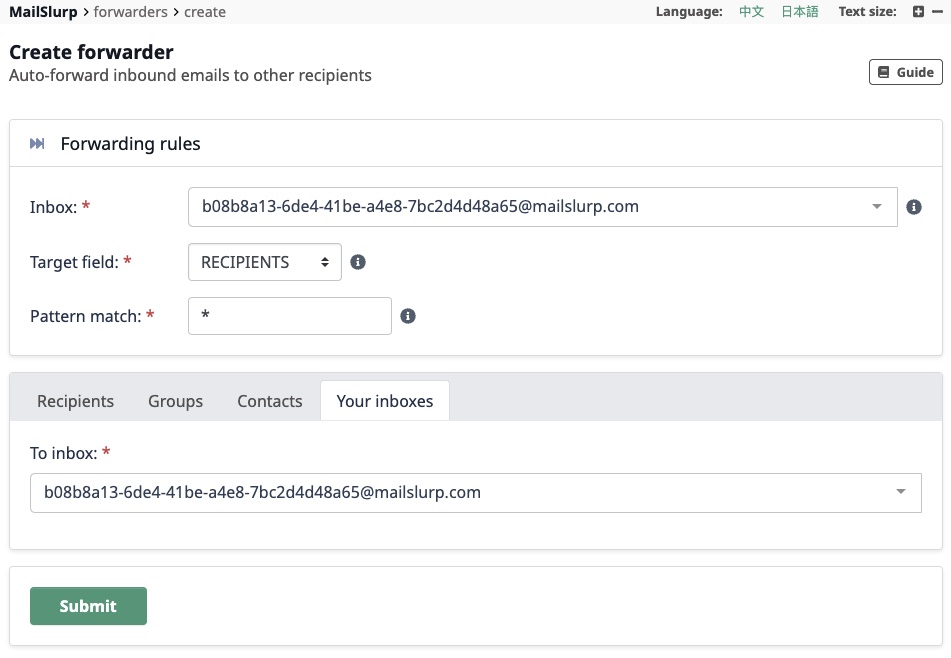This screenshot has height=658, width=951.
Task: Click the Forwarding rules section title
Action: tap(130, 144)
